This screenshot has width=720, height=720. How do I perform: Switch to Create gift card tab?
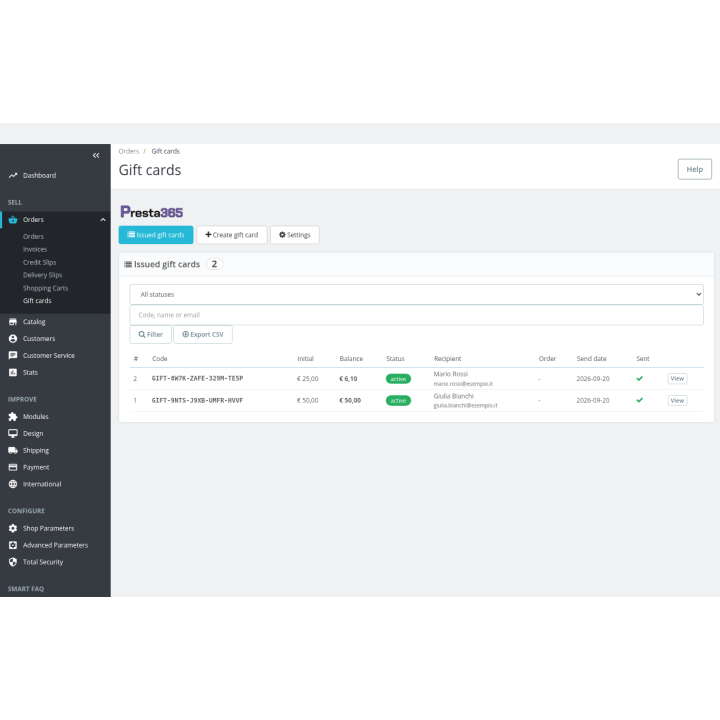coord(231,235)
